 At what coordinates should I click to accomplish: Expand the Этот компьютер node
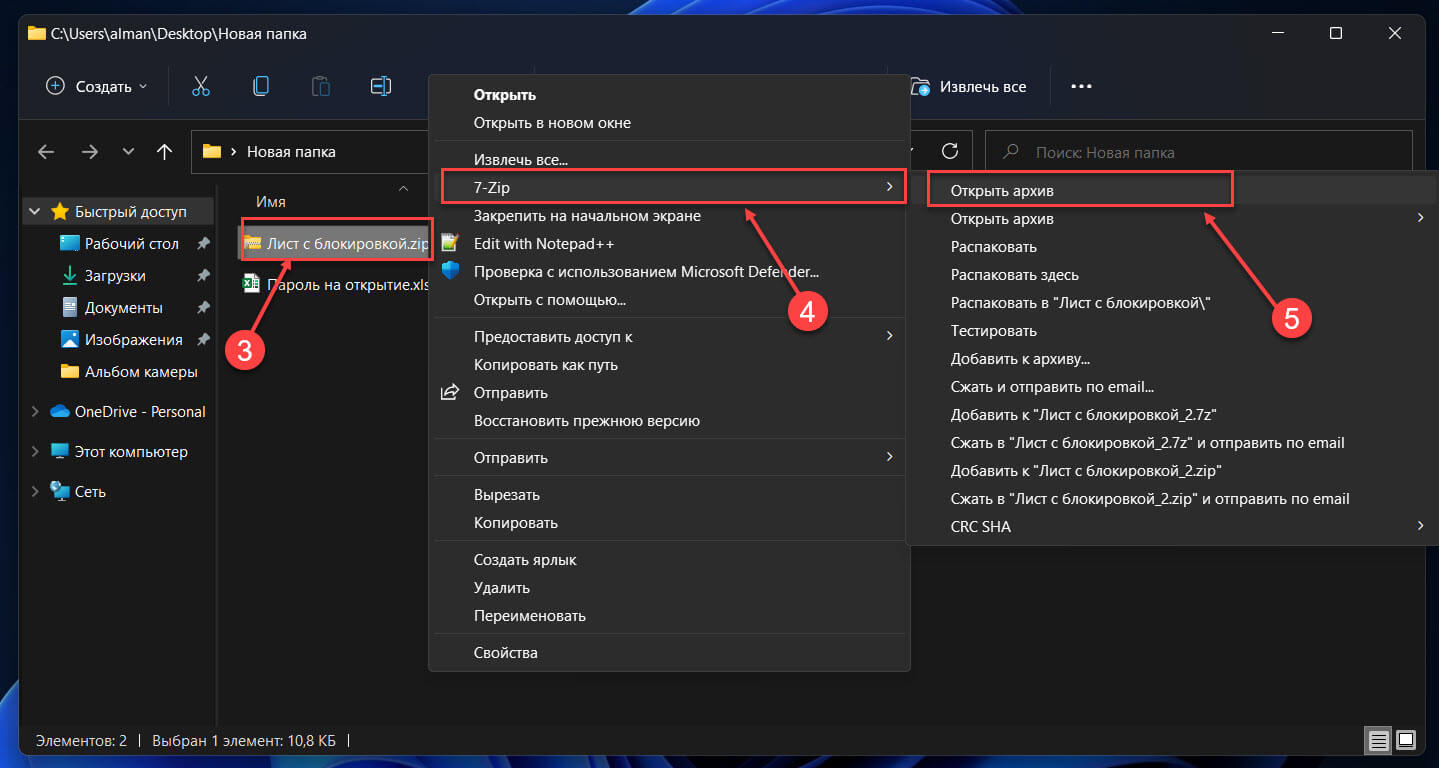35,451
